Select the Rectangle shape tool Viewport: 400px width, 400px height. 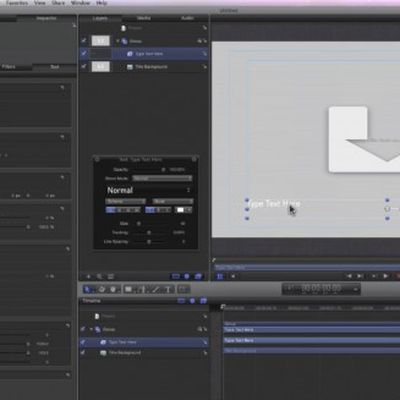[x=129, y=289]
